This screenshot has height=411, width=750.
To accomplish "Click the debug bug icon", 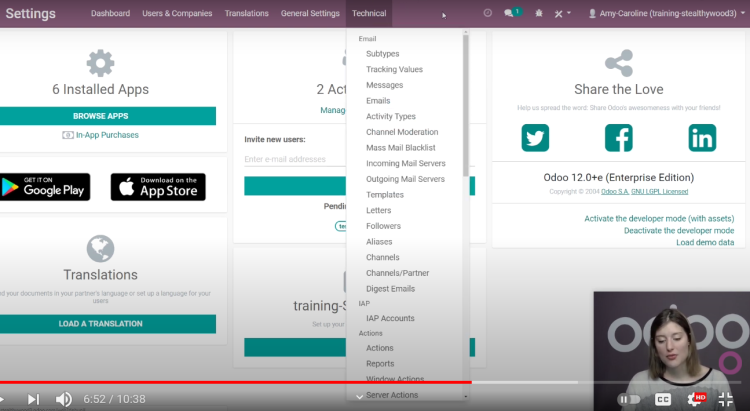I will (539, 13).
